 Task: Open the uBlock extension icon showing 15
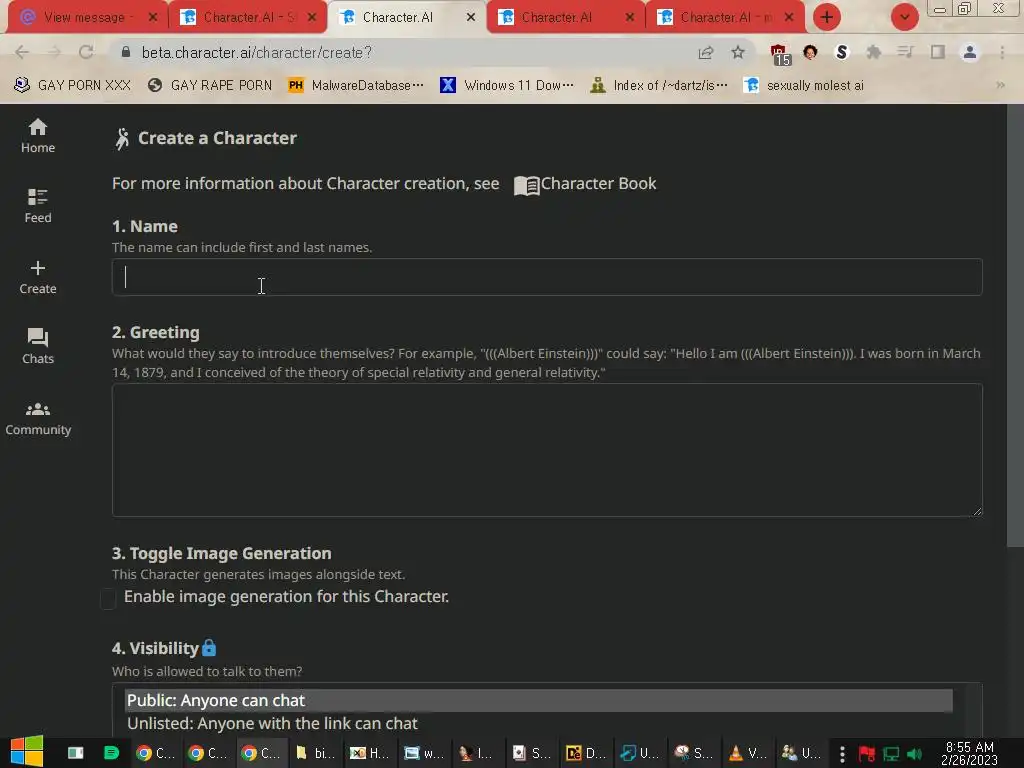(780, 54)
